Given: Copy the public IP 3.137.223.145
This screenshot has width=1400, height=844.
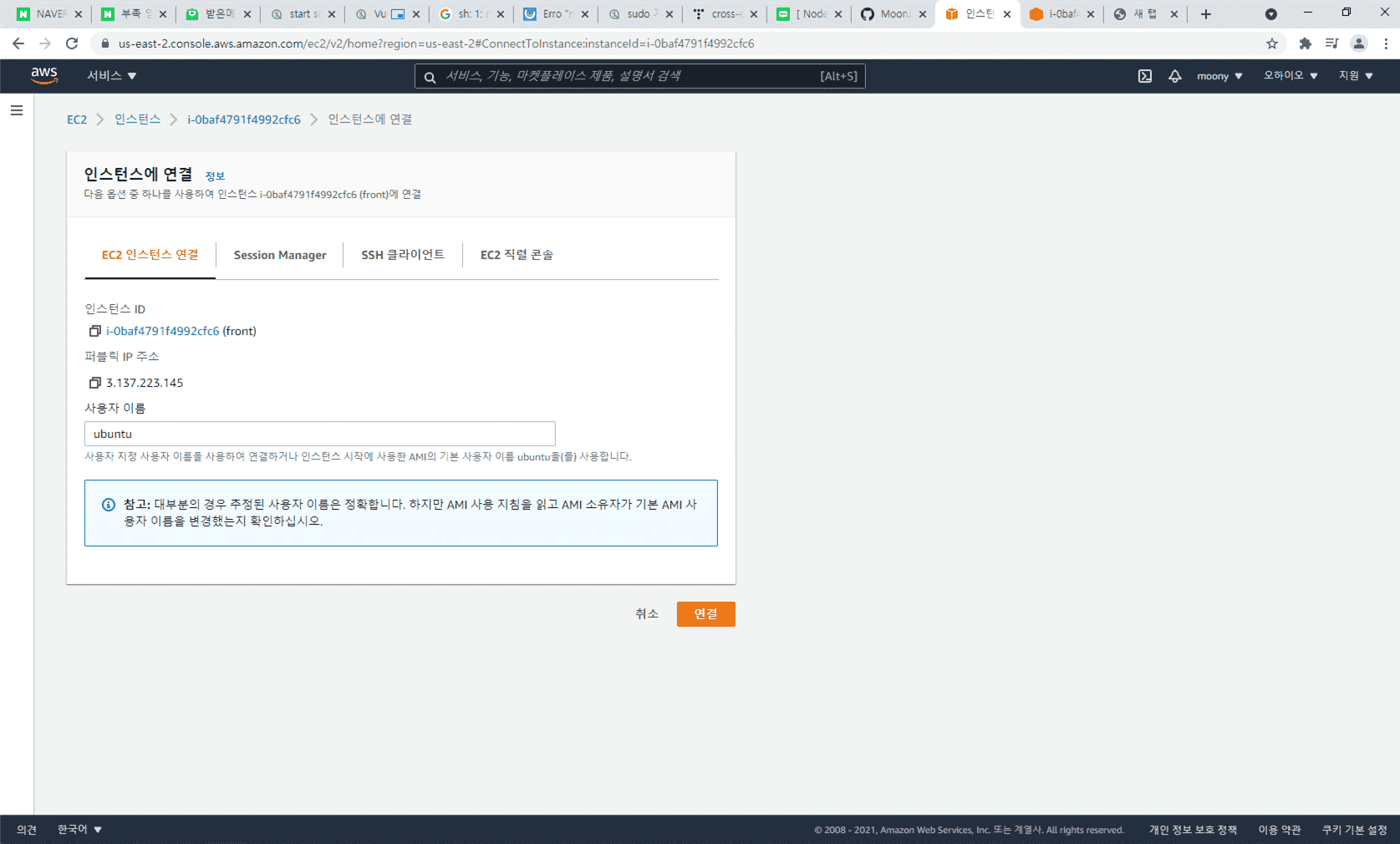Looking at the screenshot, I should [95, 383].
